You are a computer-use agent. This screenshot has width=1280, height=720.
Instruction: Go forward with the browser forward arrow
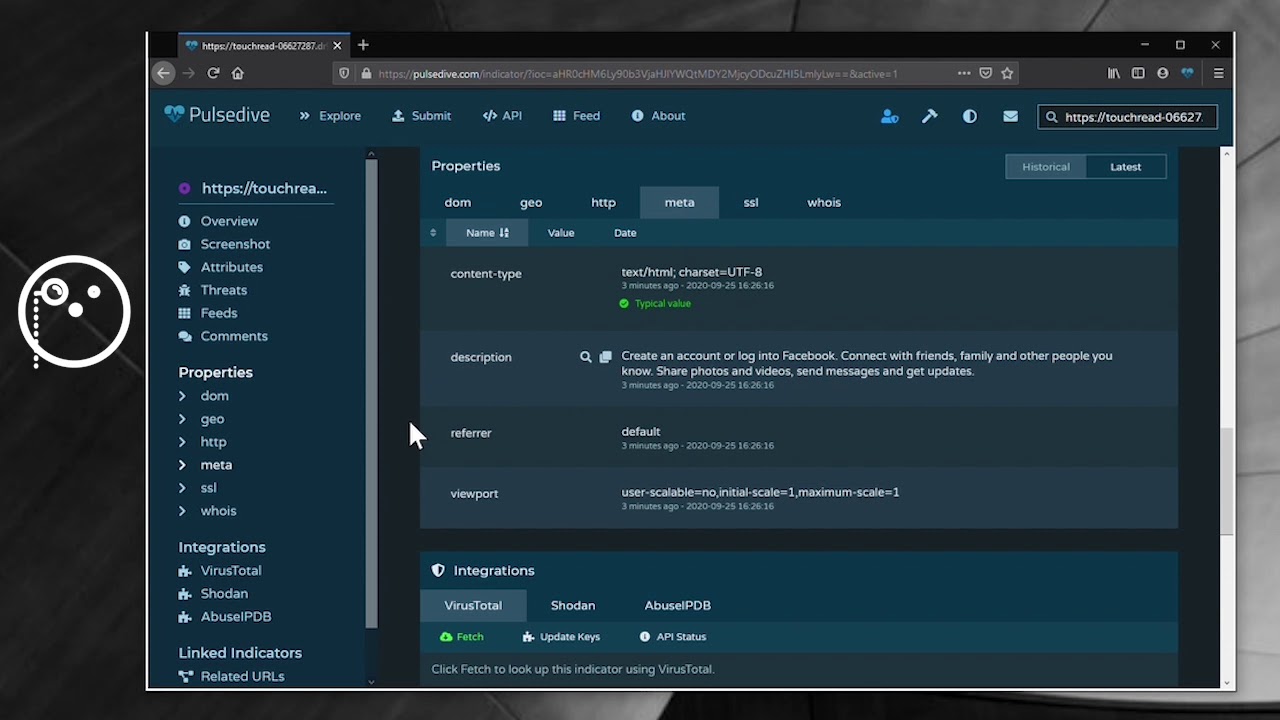click(188, 73)
